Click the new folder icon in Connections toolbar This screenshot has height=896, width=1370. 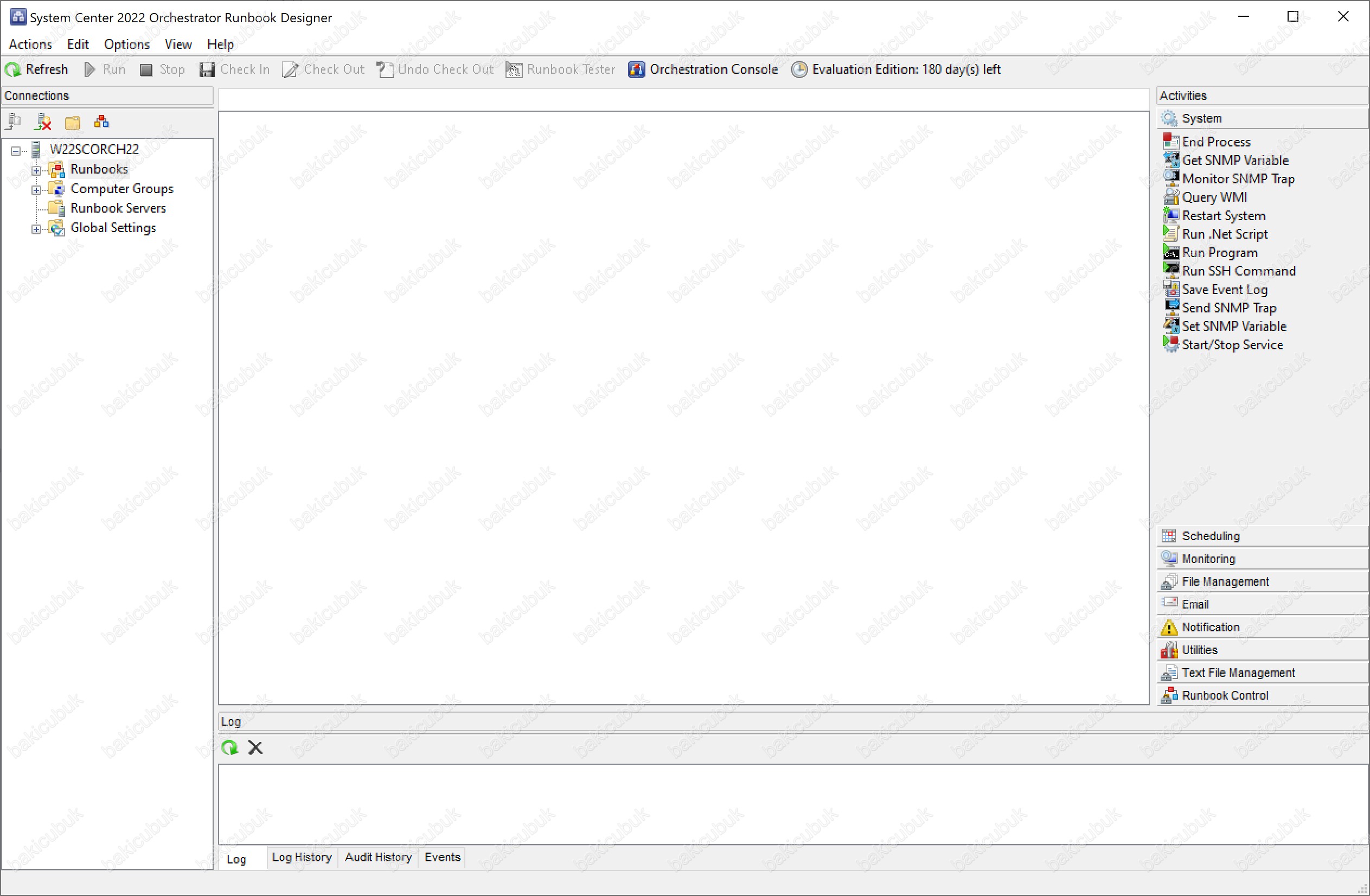(x=73, y=121)
